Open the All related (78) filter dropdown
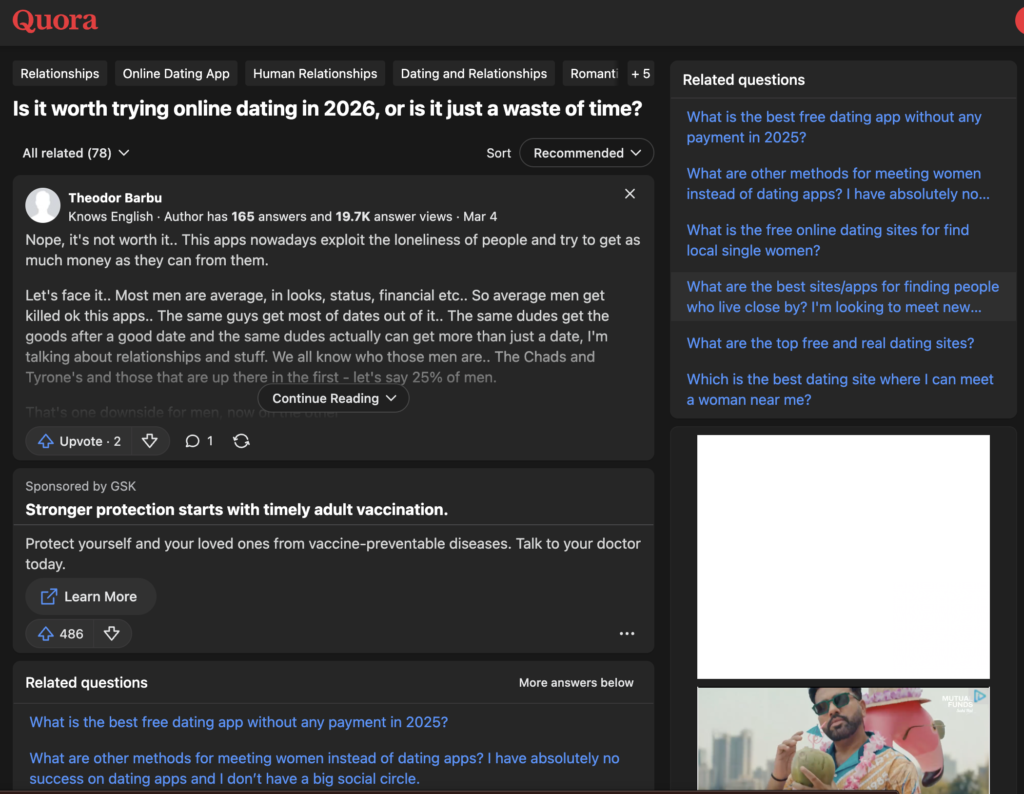 tap(76, 153)
